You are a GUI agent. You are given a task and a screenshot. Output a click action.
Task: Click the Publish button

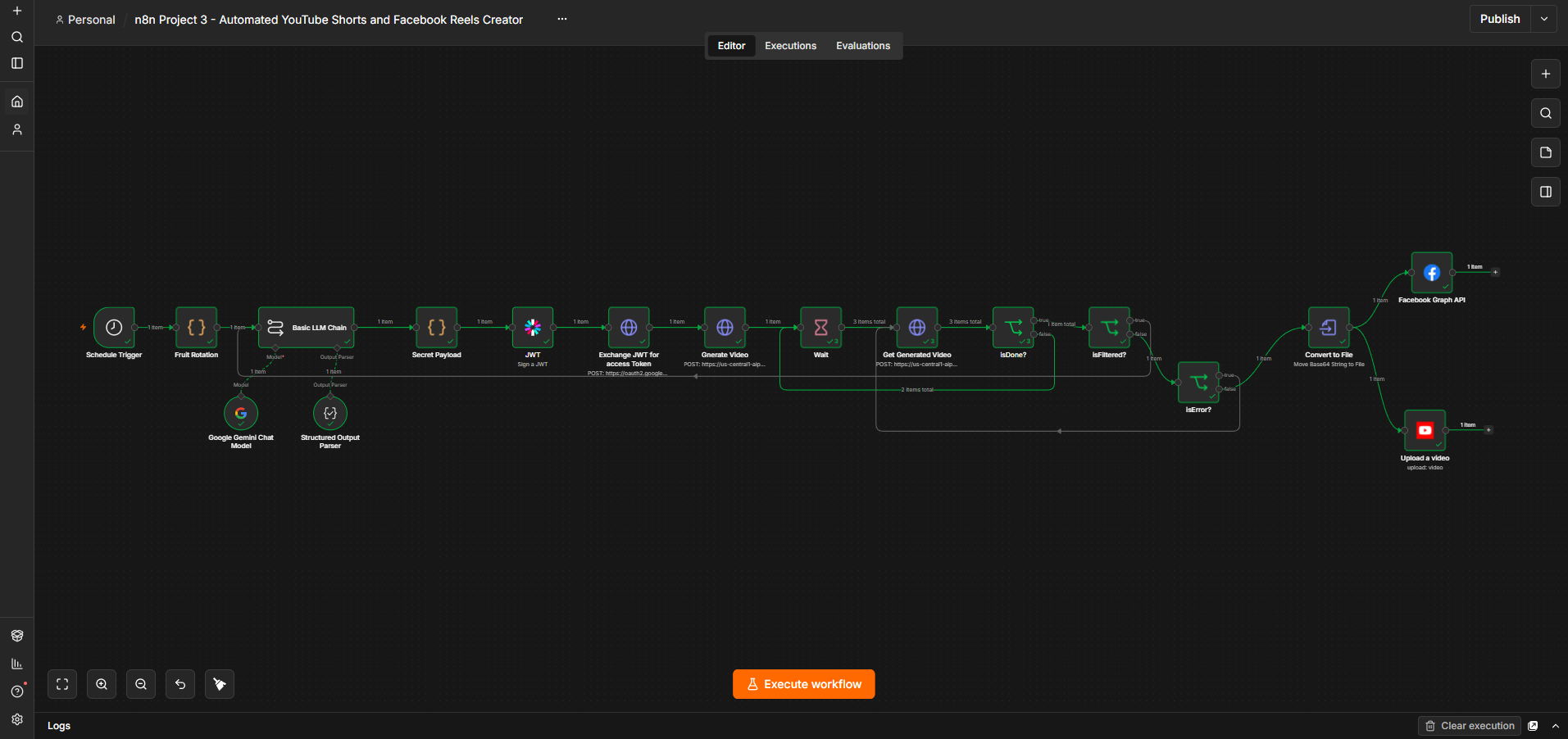[1500, 19]
